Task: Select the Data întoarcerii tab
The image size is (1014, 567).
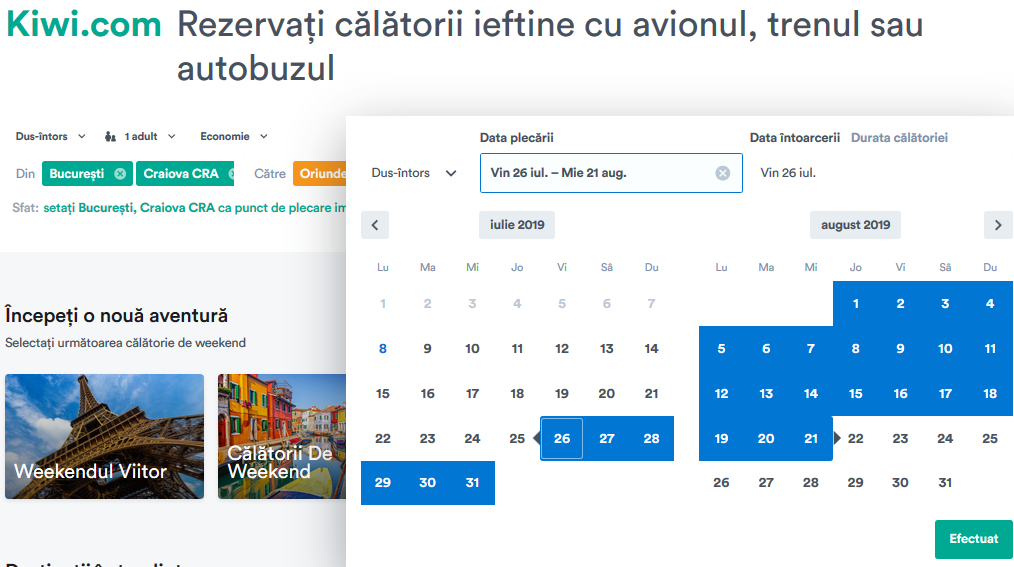Action: point(795,138)
